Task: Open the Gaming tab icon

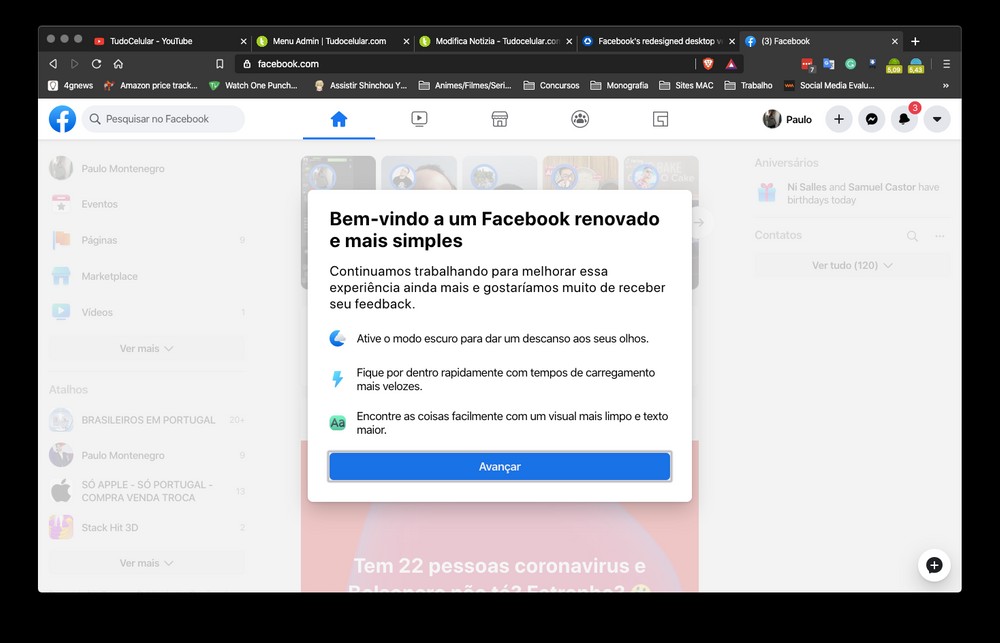Action: pyautogui.click(x=660, y=119)
